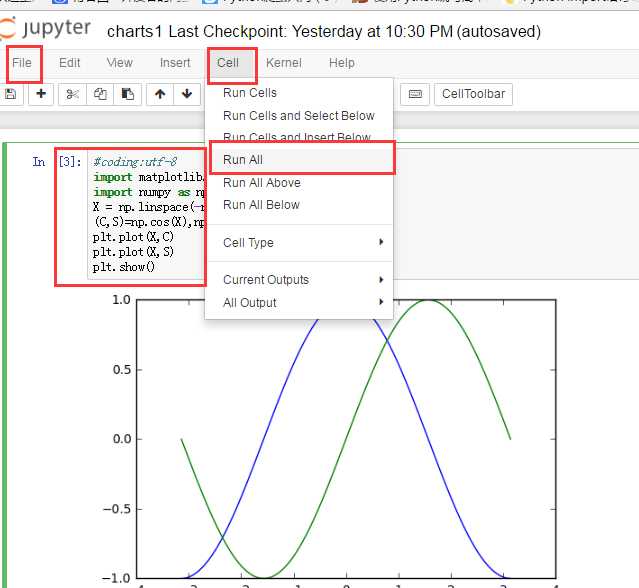Viewport: 639px width, 588px height.
Task: Select Run All Above
Action: (x=299, y=183)
